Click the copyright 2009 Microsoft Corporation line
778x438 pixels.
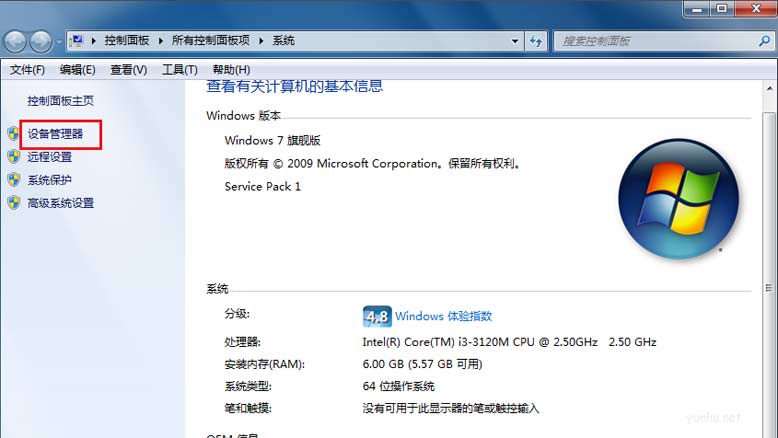(372, 164)
